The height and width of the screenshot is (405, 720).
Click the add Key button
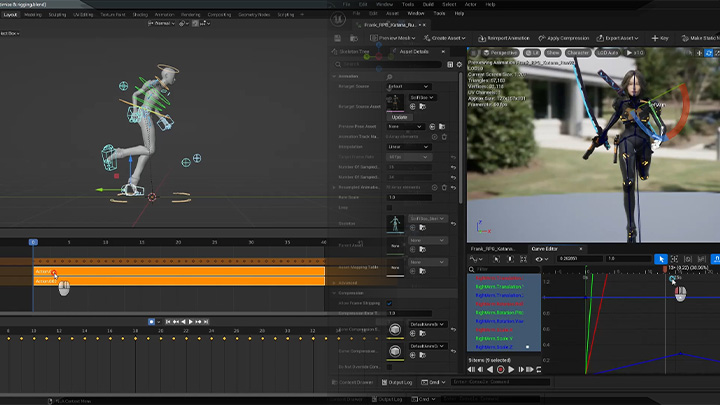(660, 38)
